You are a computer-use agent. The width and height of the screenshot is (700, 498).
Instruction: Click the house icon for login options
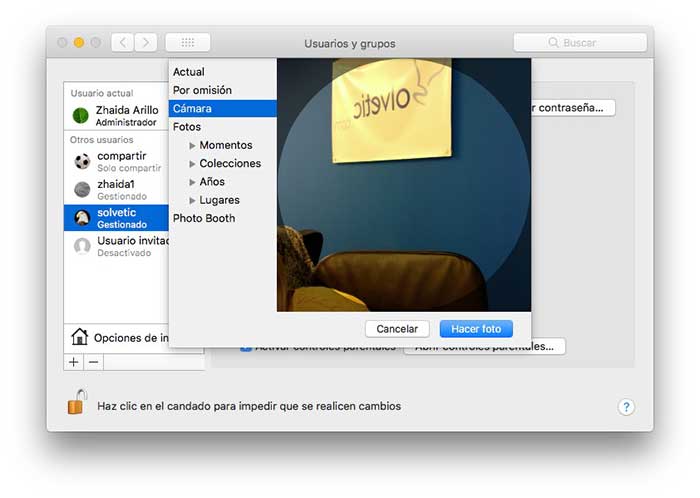[x=79, y=337]
